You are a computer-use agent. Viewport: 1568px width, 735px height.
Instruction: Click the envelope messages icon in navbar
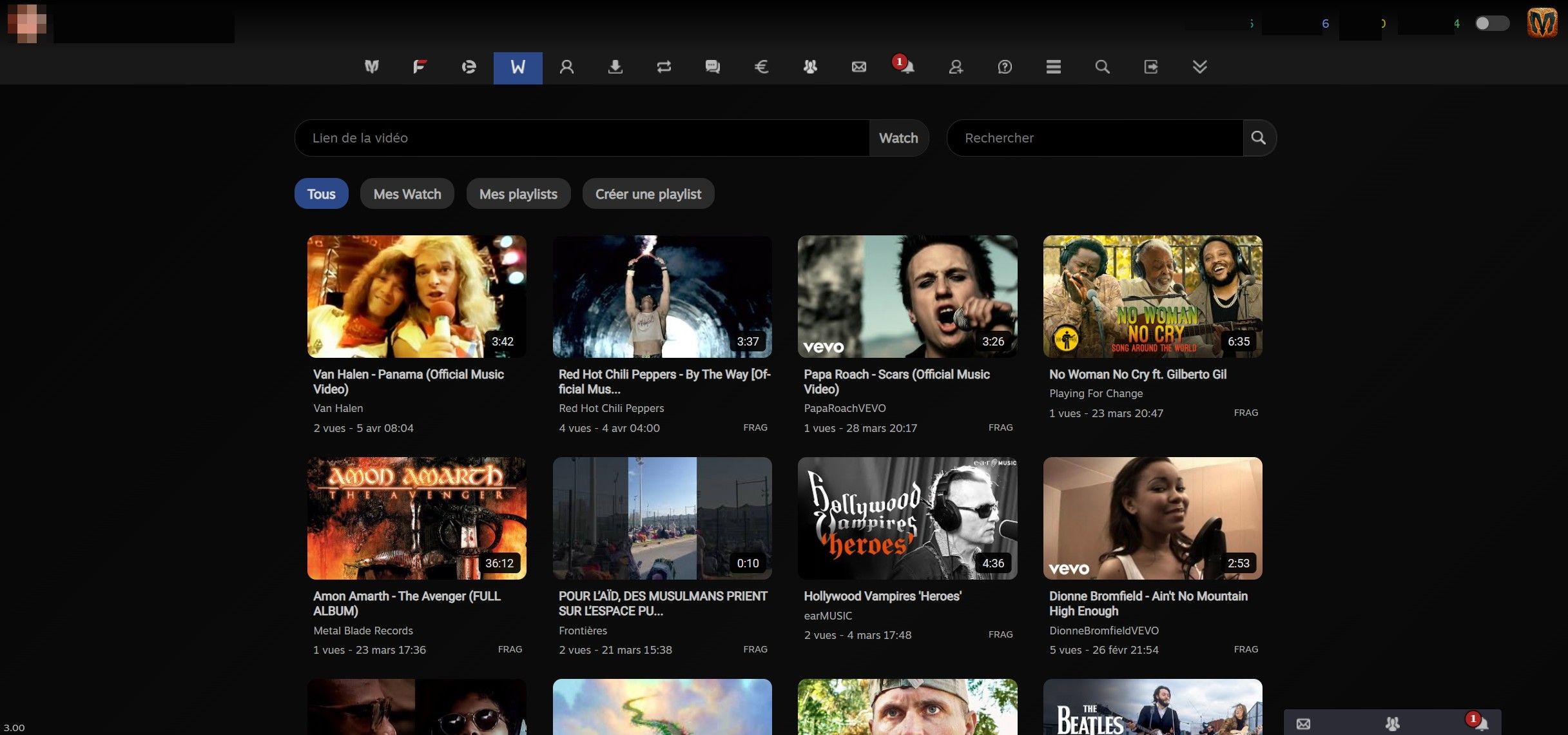click(858, 66)
